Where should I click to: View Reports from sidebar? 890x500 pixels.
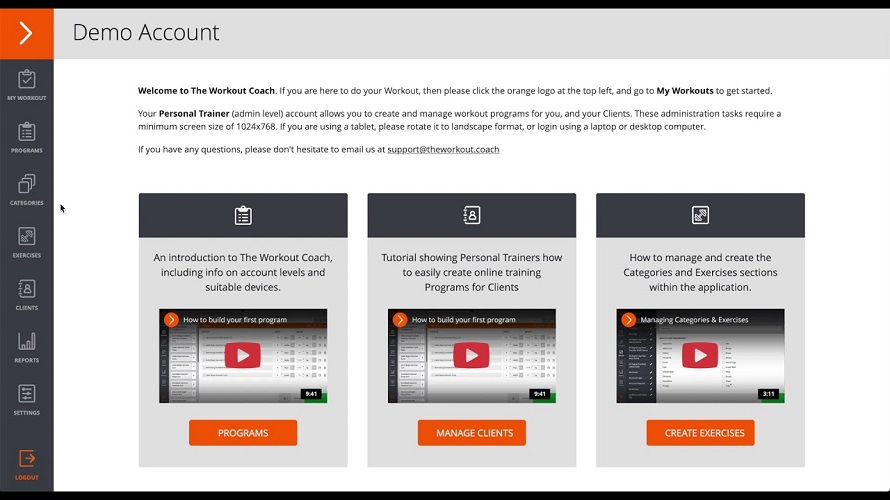(x=27, y=347)
